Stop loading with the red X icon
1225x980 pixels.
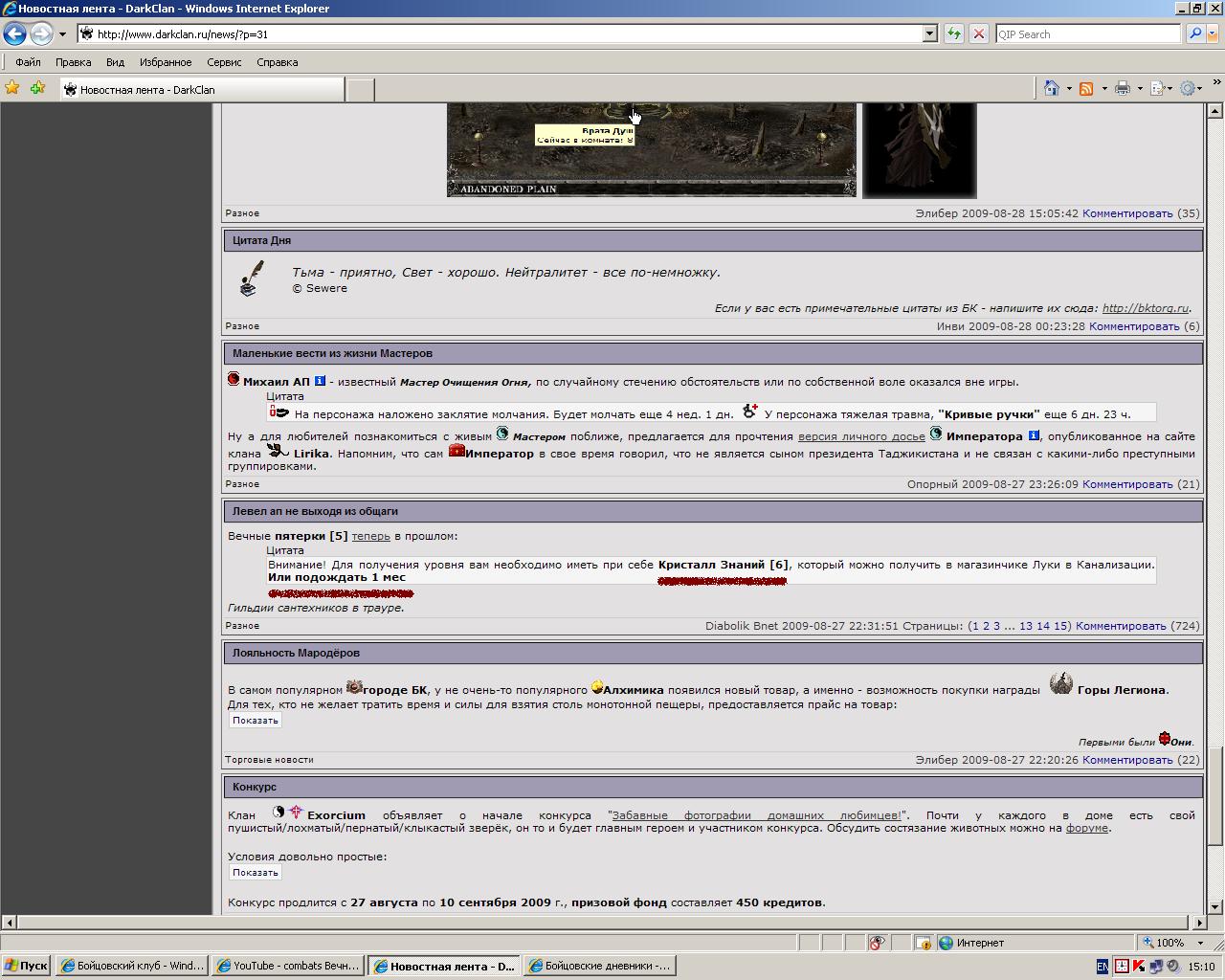(978, 33)
